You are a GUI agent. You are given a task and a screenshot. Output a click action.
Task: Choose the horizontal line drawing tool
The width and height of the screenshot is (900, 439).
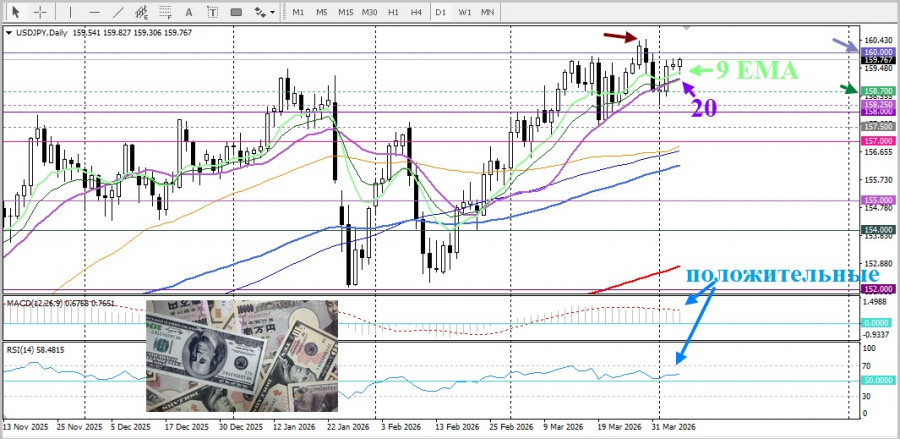95,12
